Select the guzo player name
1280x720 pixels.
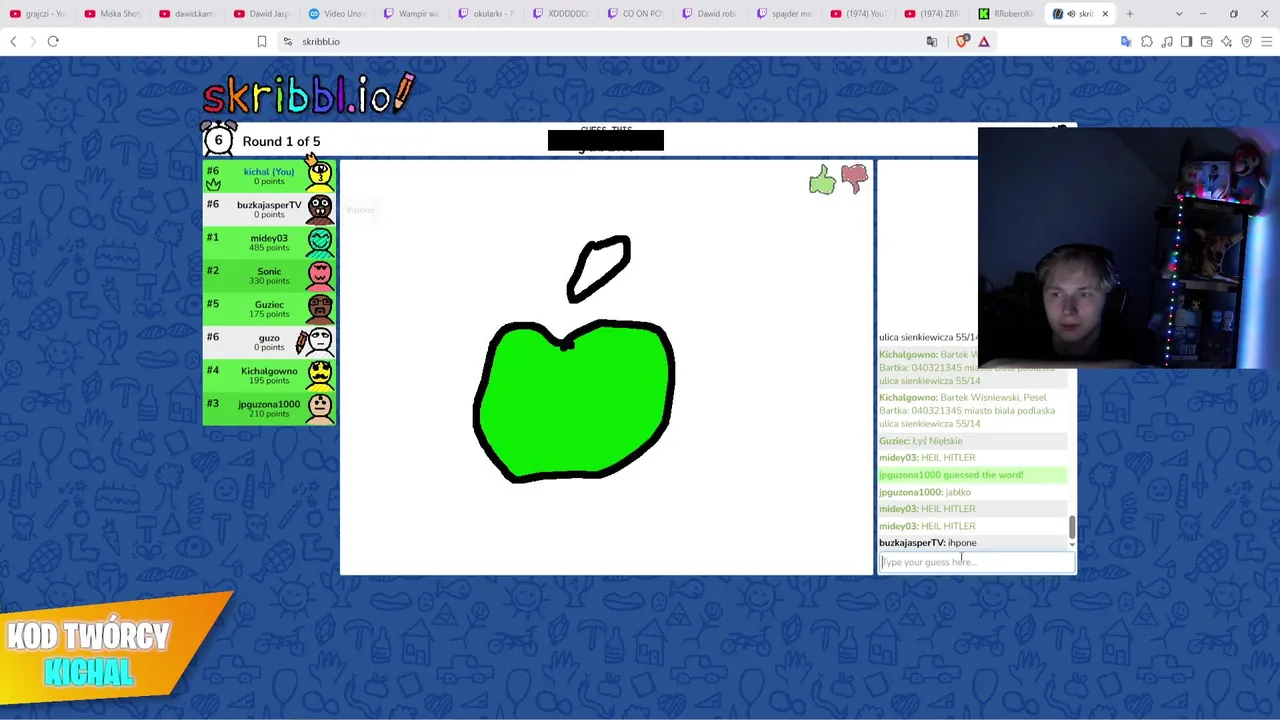269,337
